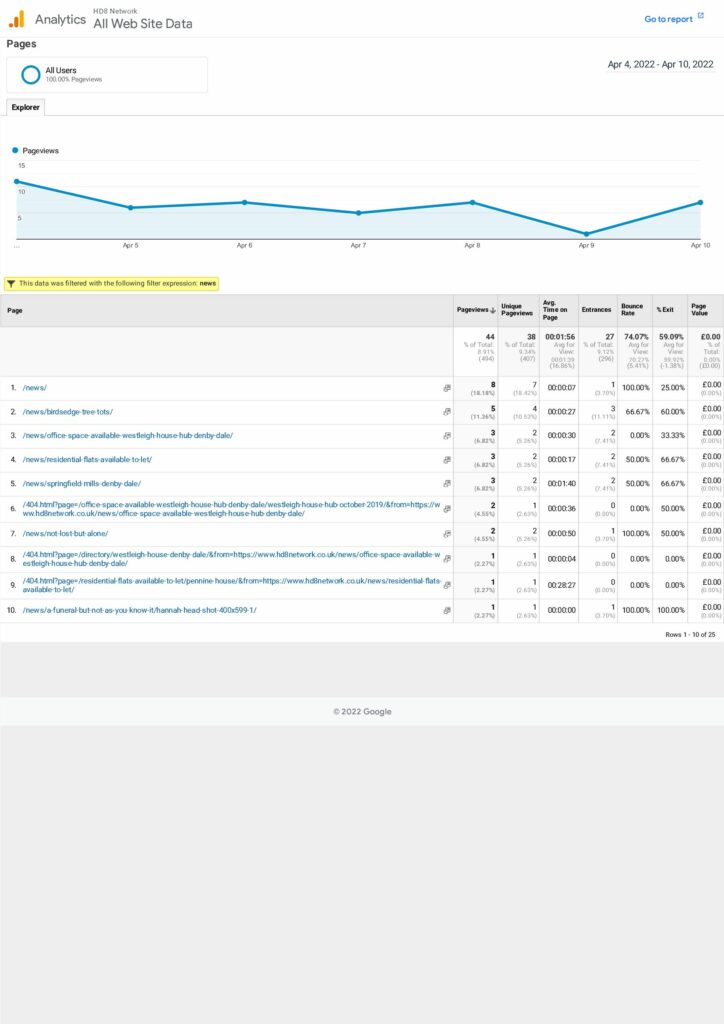Click the Bounce Rate column header
This screenshot has width=724, height=1024.
[x=632, y=310]
